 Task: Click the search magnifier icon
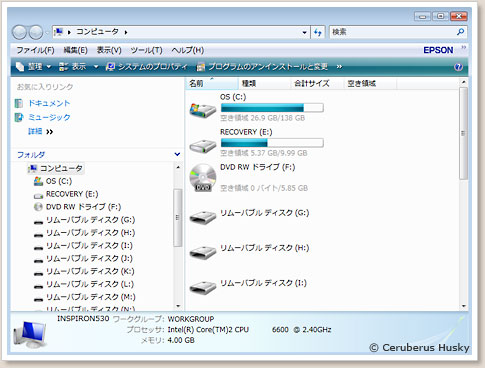[460, 32]
